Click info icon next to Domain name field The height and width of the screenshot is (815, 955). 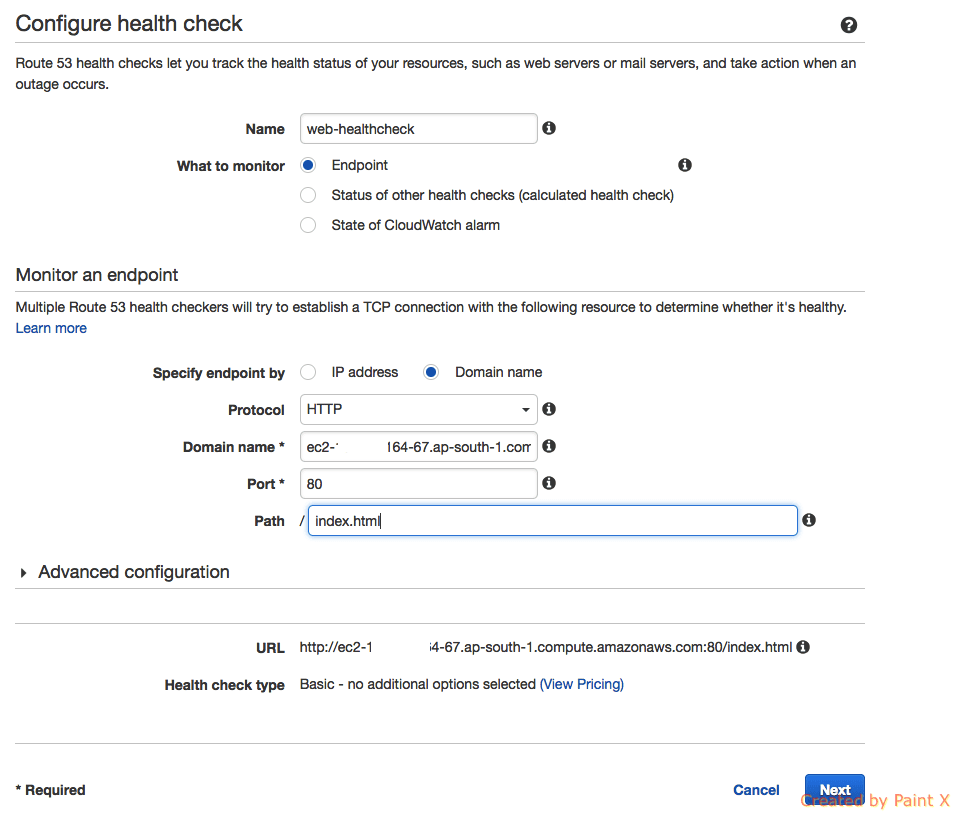(x=549, y=446)
